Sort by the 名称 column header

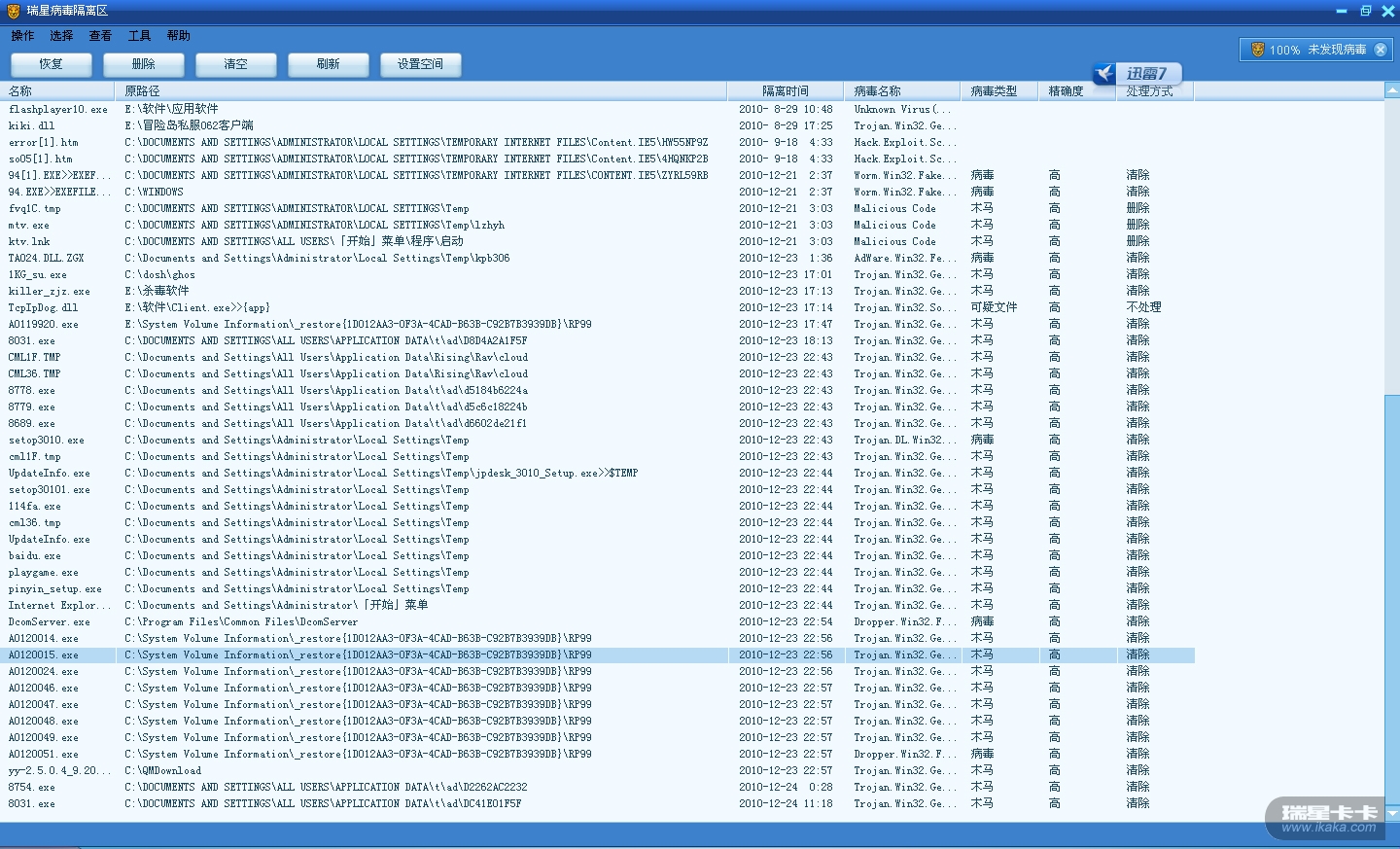point(57,91)
